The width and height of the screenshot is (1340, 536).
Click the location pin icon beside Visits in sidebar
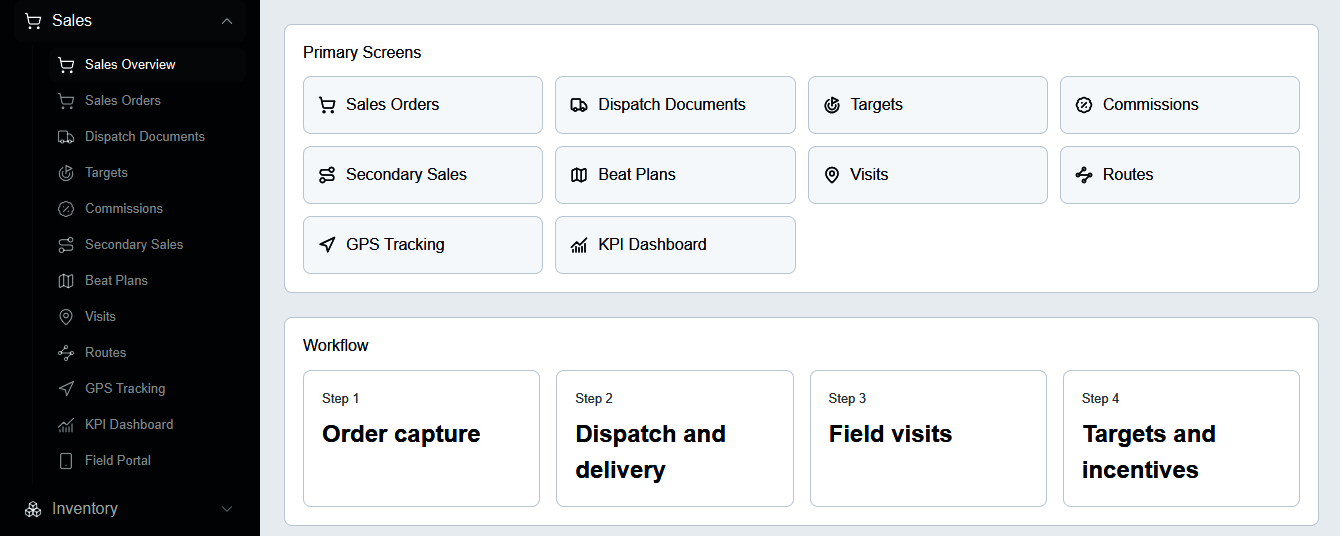66,317
